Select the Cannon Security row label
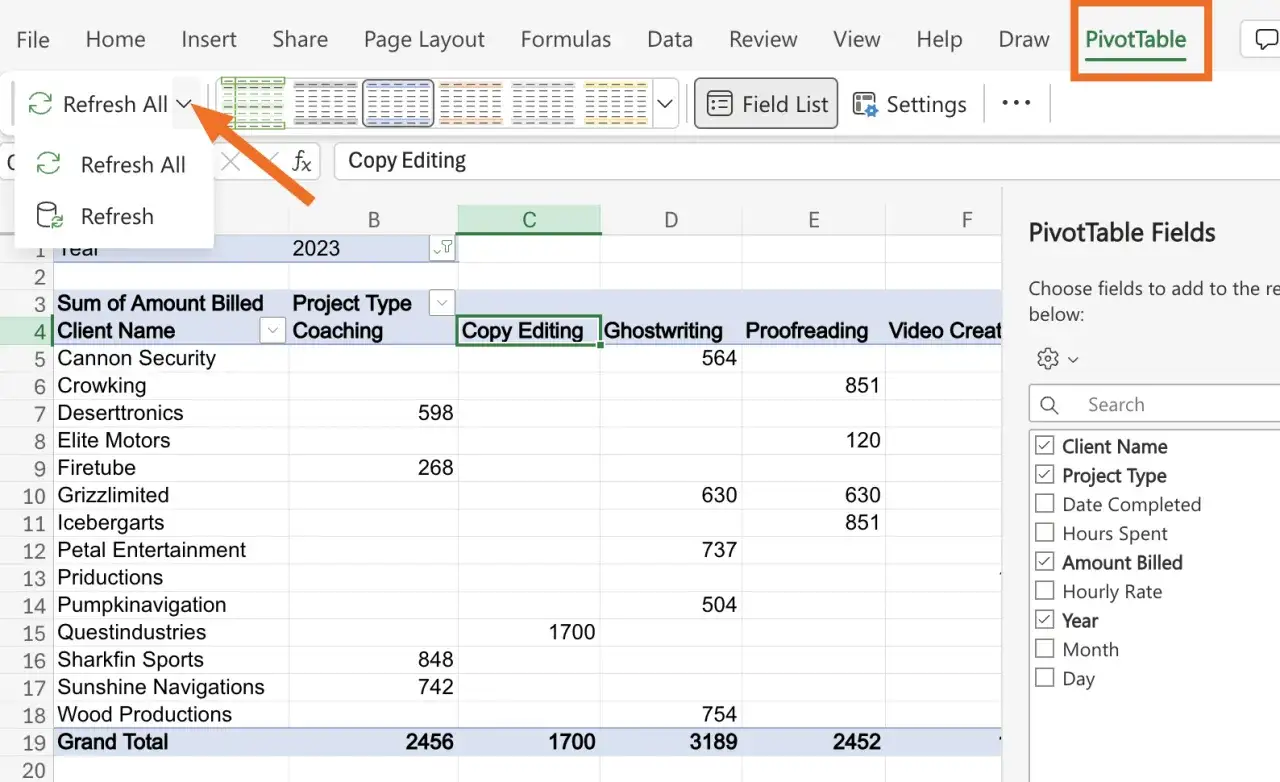1280x782 pixels. click(x=171, y=358)
